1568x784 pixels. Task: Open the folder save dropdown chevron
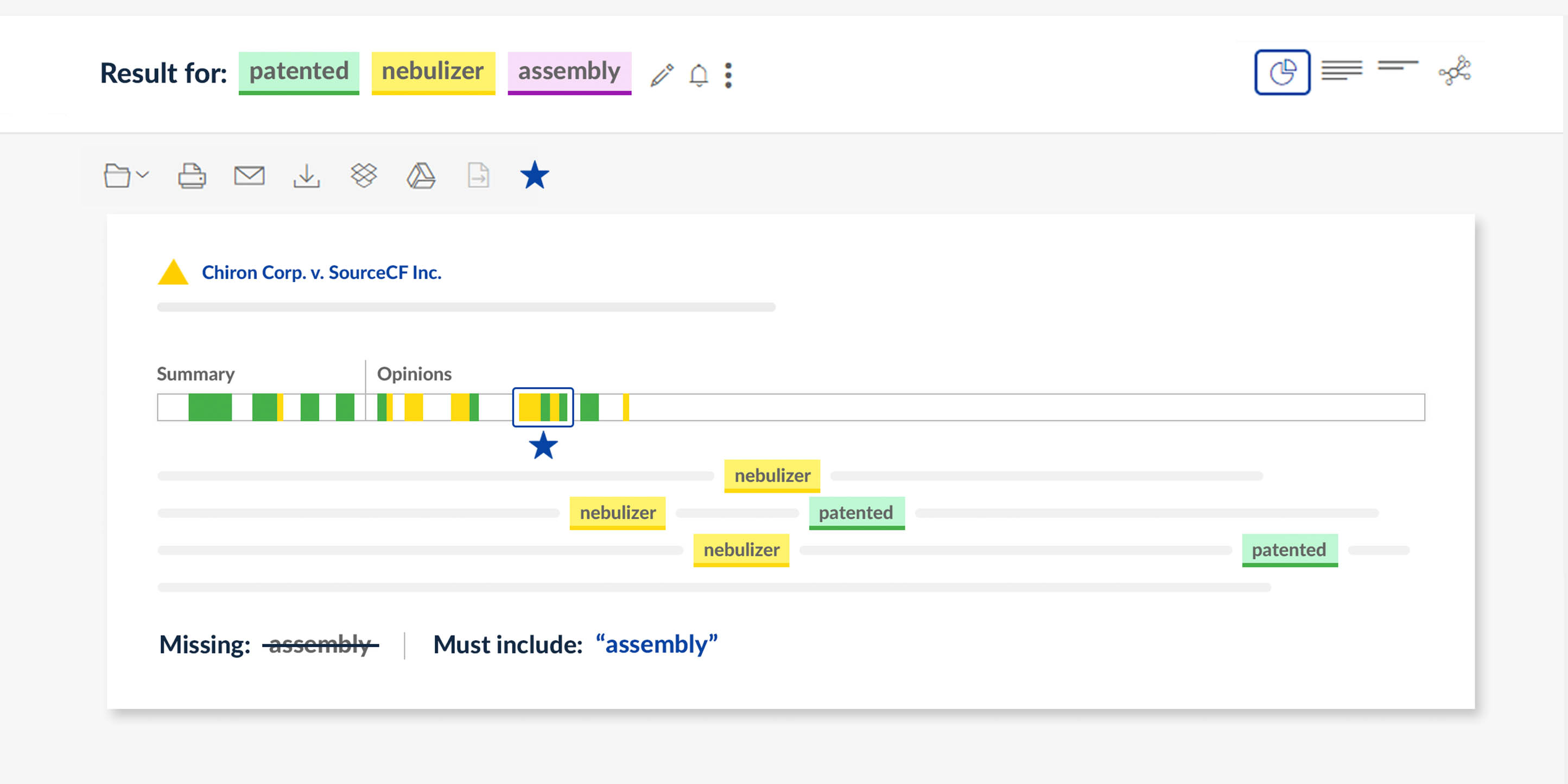point(142,175)
